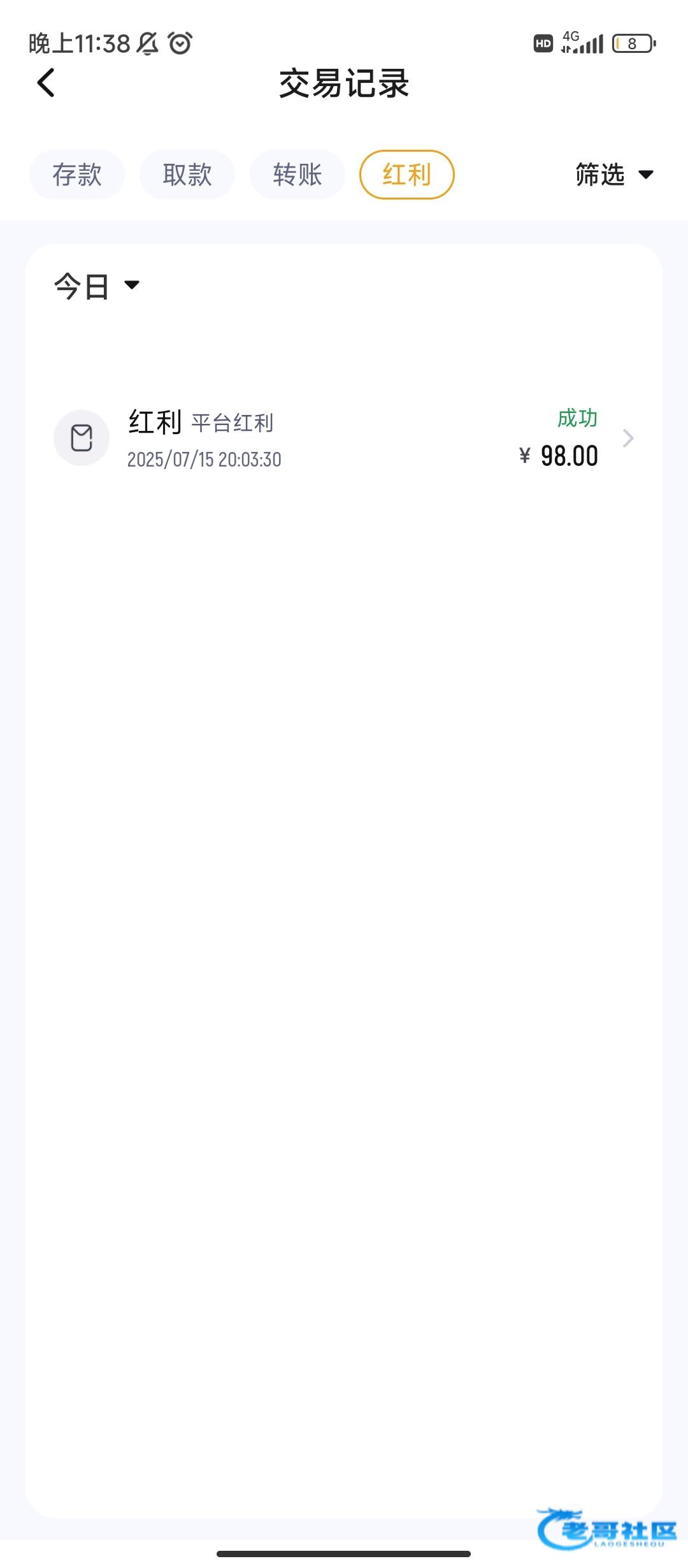Select the 红利 tab
688x1568 pixels.
point(407,175)
